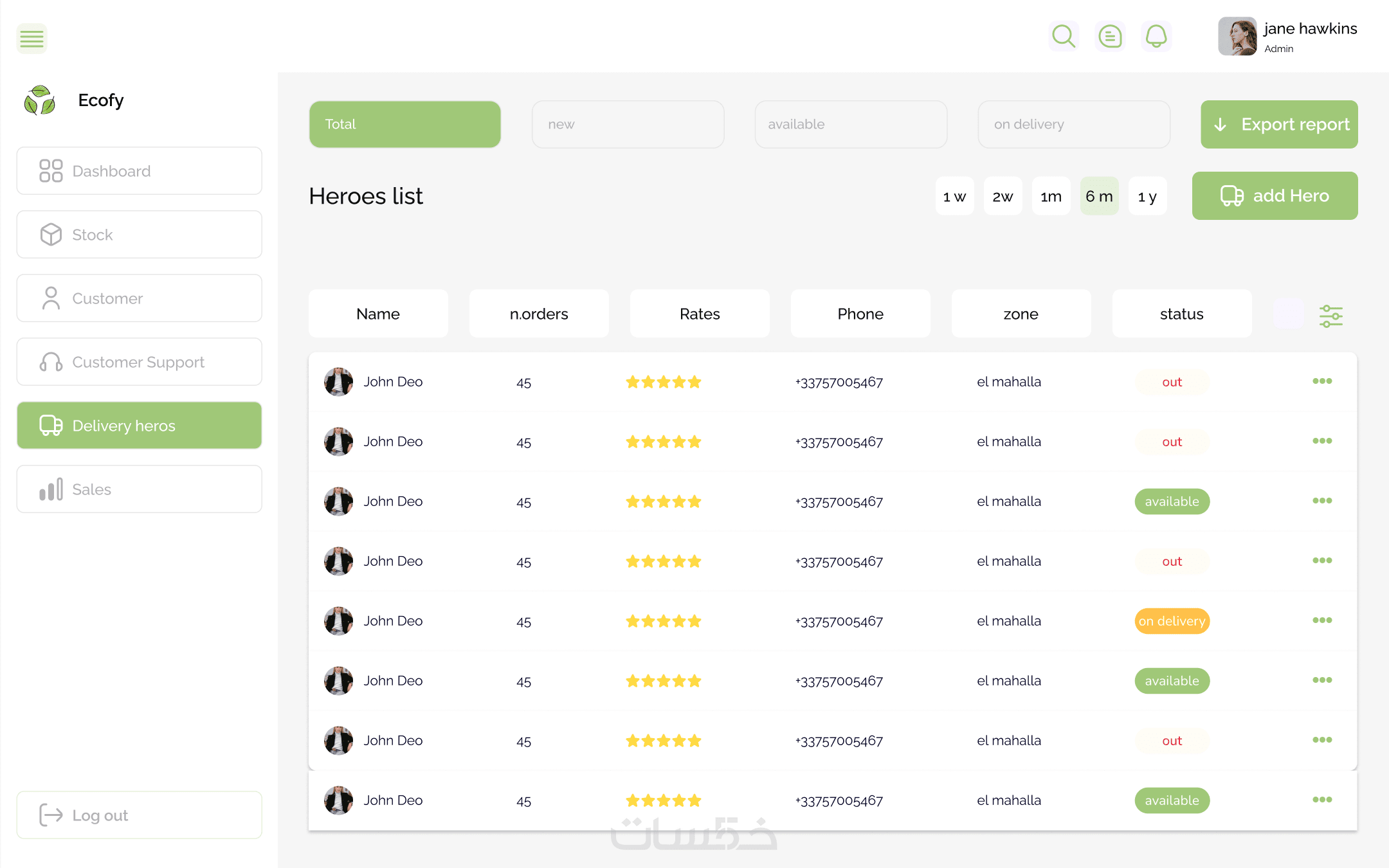Sort by the n.orders column header
Viewport: 1389px width, 868px height.
click(x=539, y=314)
